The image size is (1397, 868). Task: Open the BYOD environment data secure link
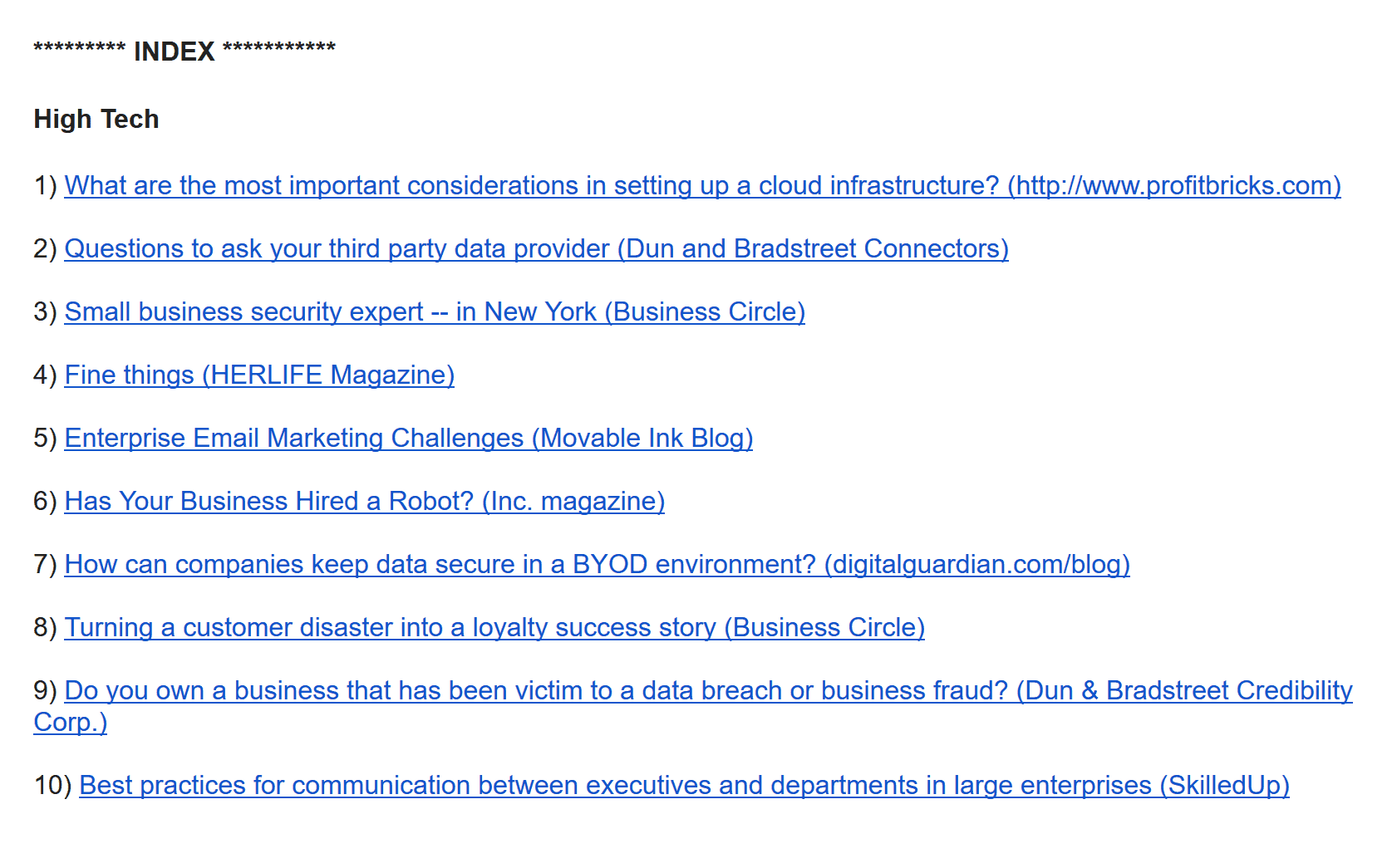click(x=597, y=564)
